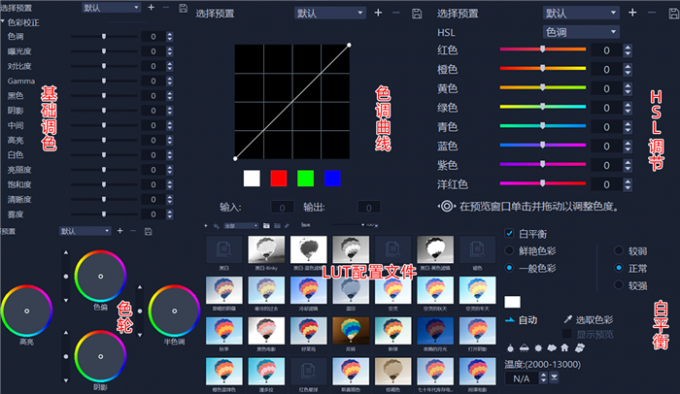Select the 一般色彩 radio option
The width and height of the screenshot is (680, 394).
point(510,268)
